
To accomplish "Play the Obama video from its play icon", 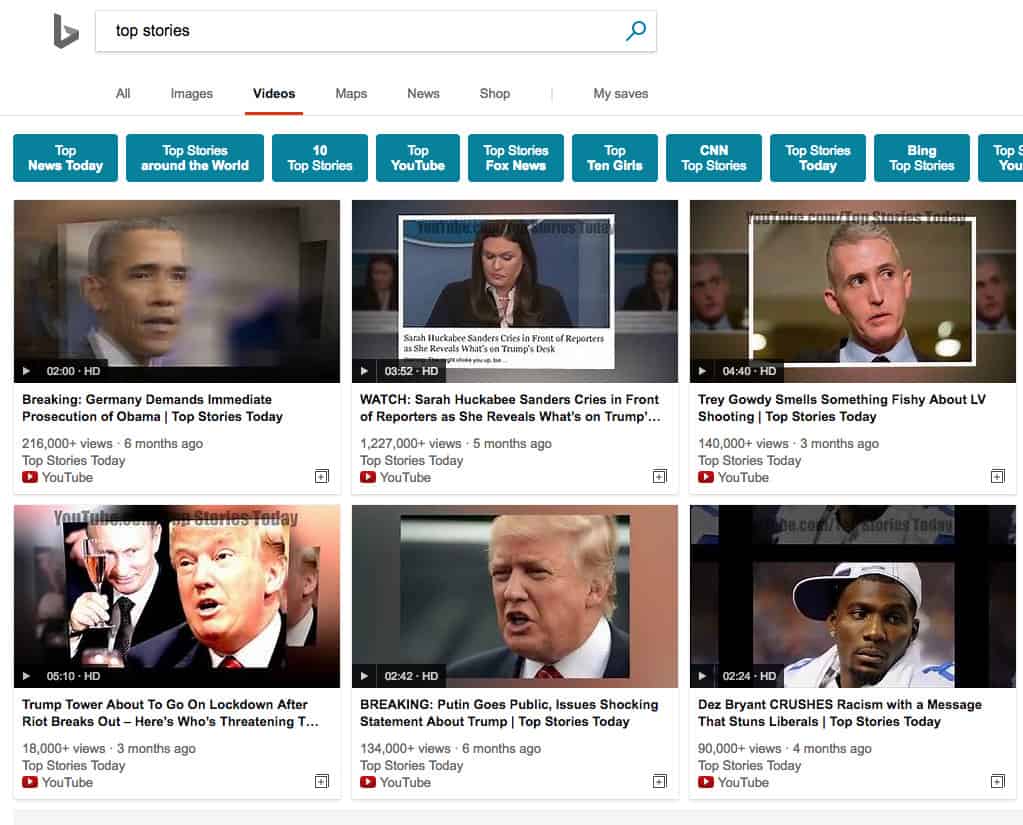I will click(27, 371).
